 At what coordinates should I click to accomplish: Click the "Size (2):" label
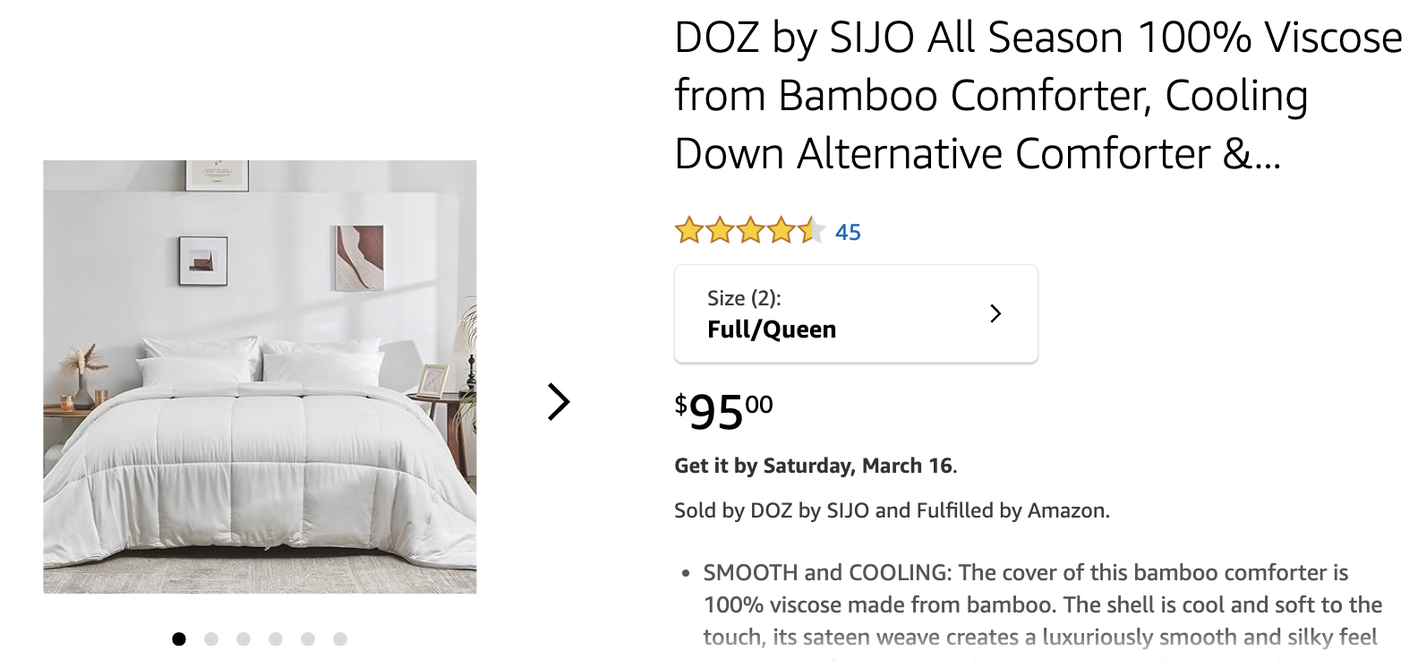click(744, 298)
